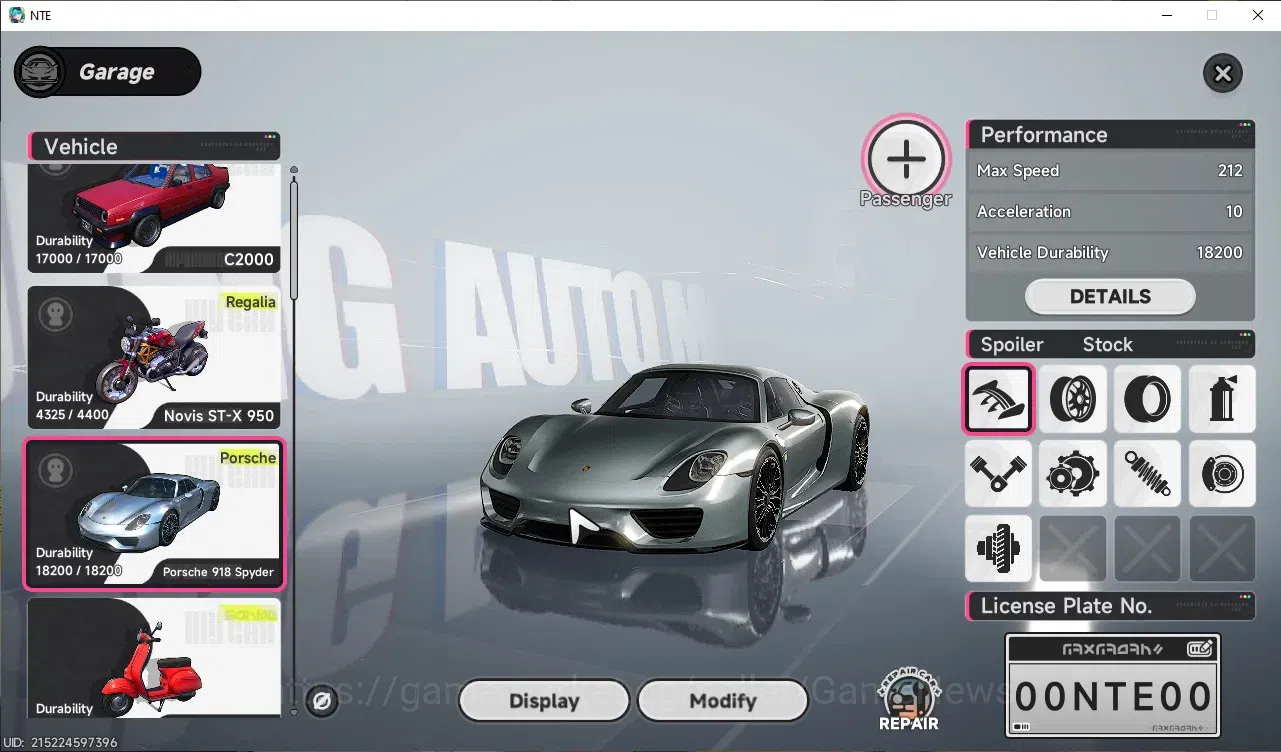The width and height of the screenshot is (1281, 752).
Task: Open the suspension spring modification slot
Action: point(1147,473)
